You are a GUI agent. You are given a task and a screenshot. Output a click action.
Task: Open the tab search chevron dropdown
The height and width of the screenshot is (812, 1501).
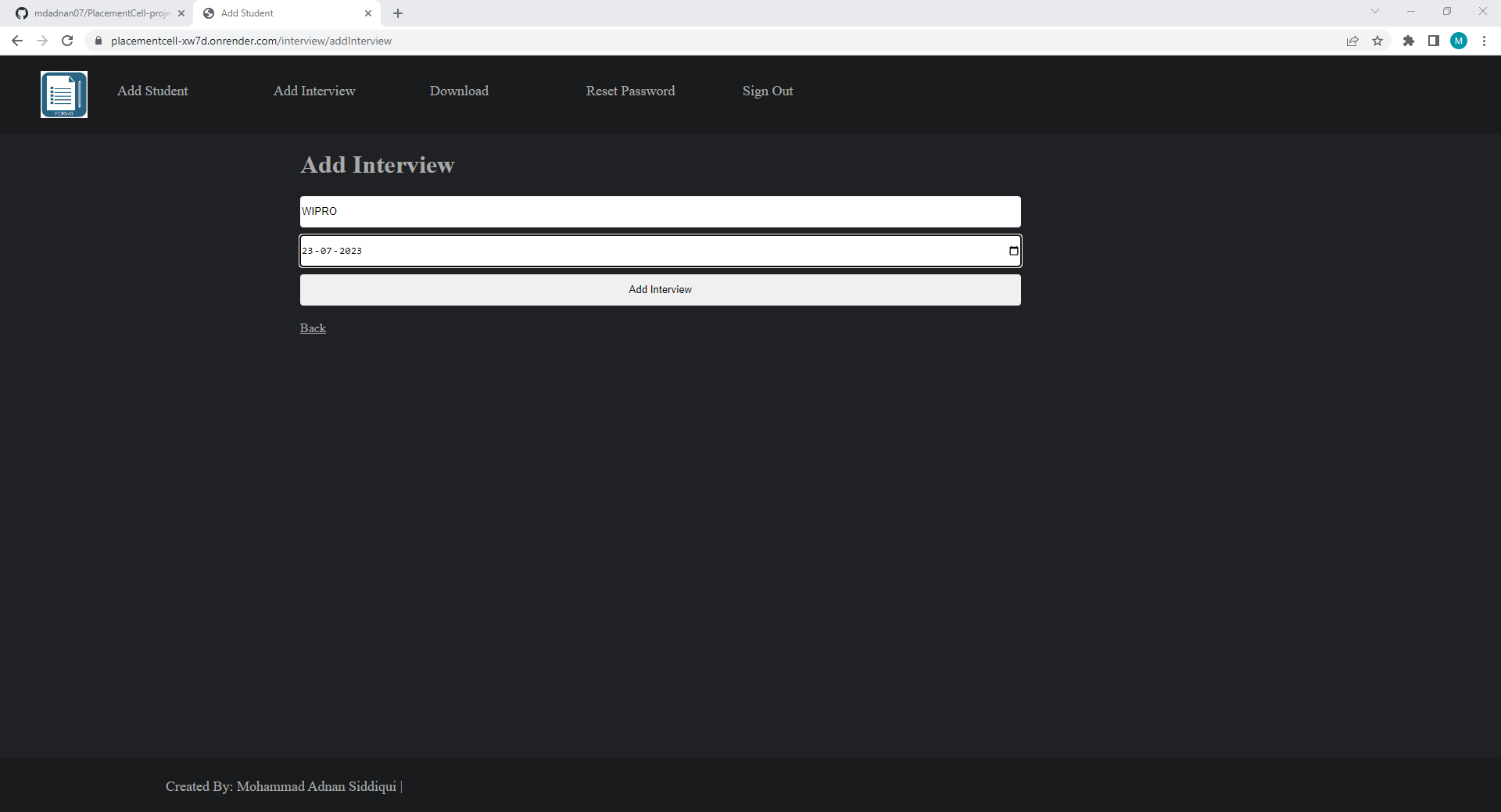(1374, 11)
